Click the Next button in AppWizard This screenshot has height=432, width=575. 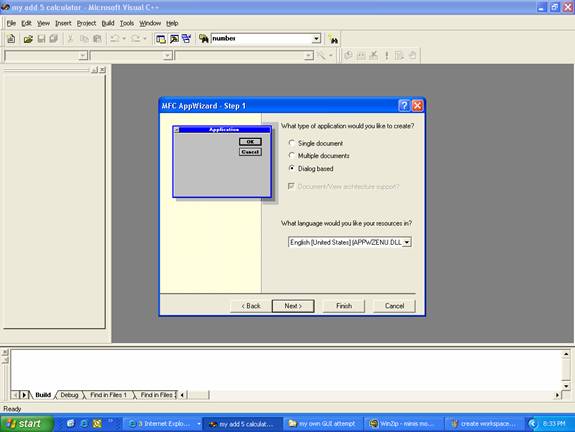[293, 306]
